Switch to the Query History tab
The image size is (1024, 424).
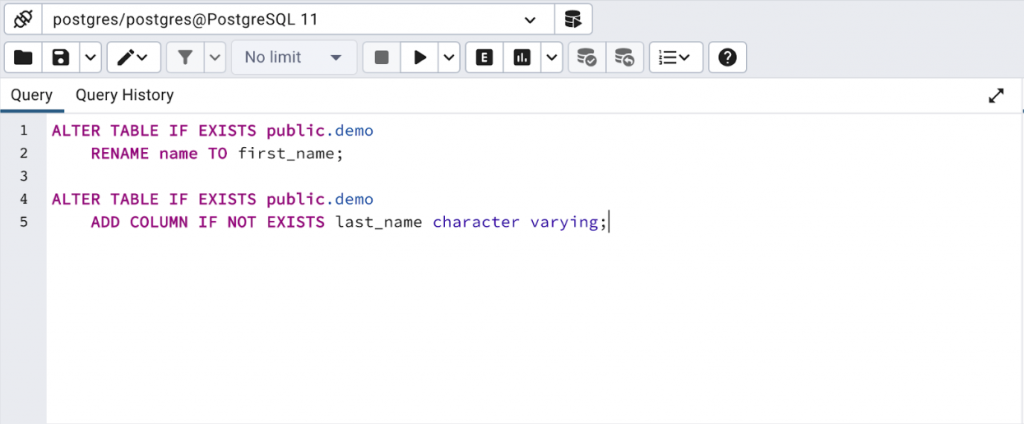(125, 95)
